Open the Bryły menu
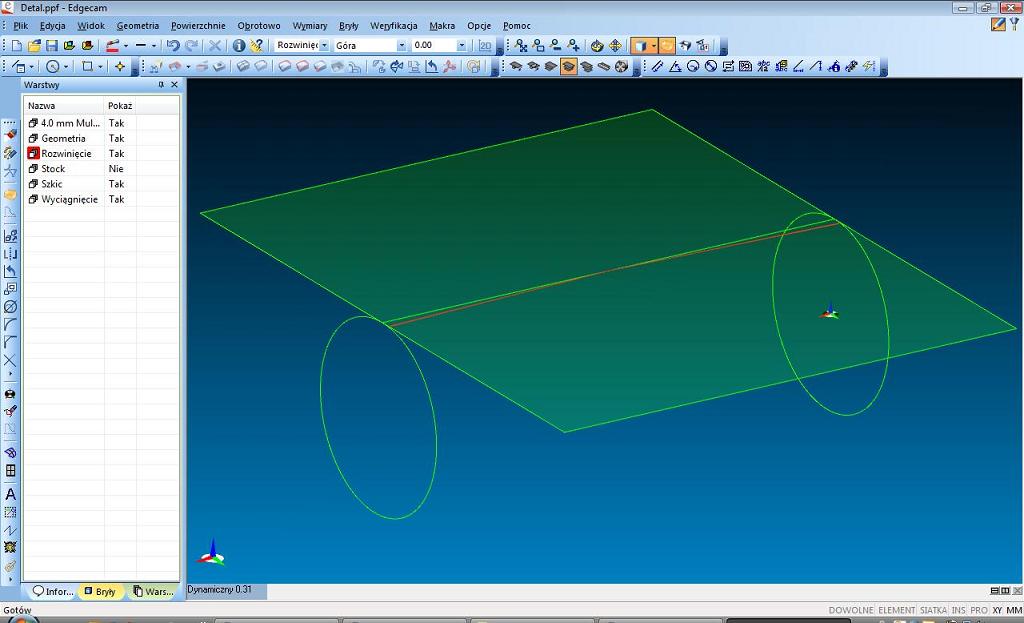 (x=349, y=25)
